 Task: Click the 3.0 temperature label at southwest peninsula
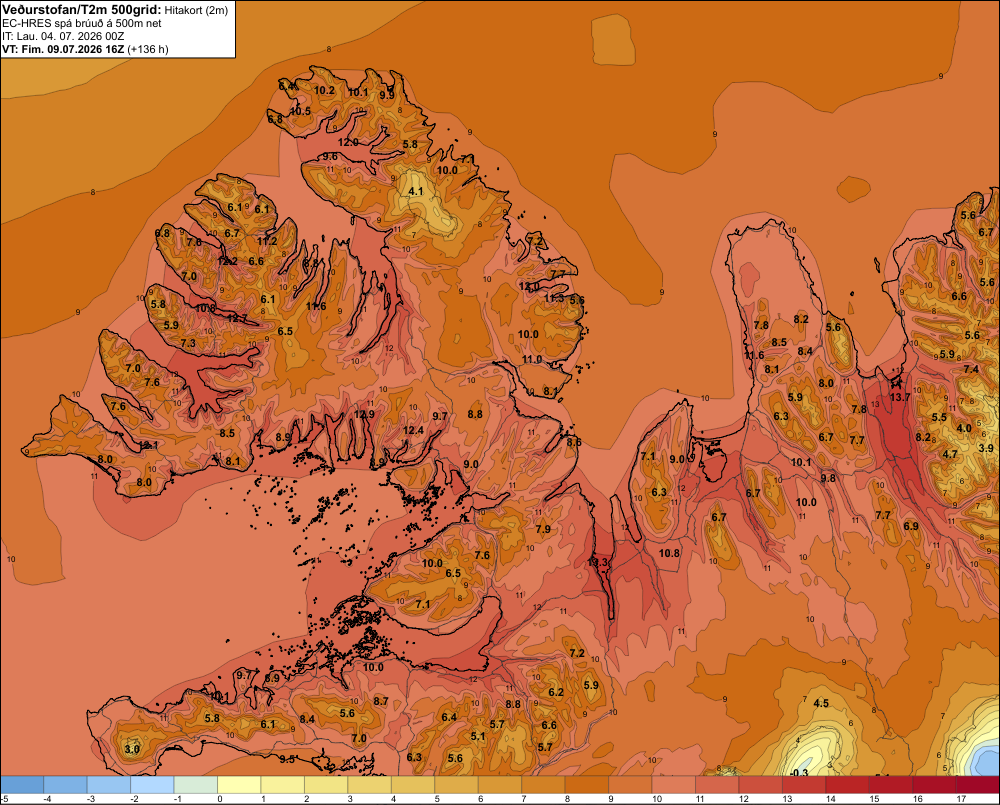coord(132,749)
